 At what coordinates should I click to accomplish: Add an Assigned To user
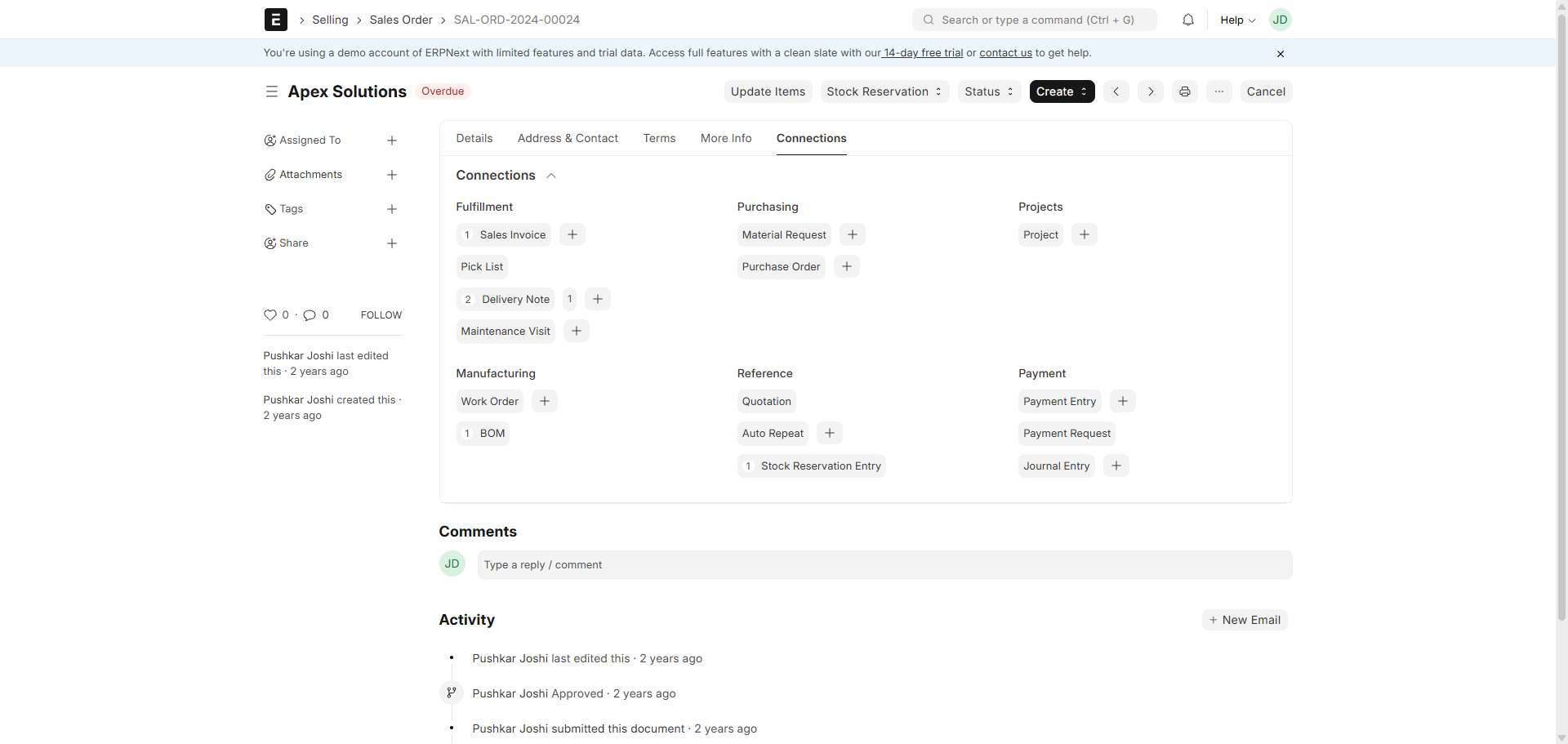(392, 140)
